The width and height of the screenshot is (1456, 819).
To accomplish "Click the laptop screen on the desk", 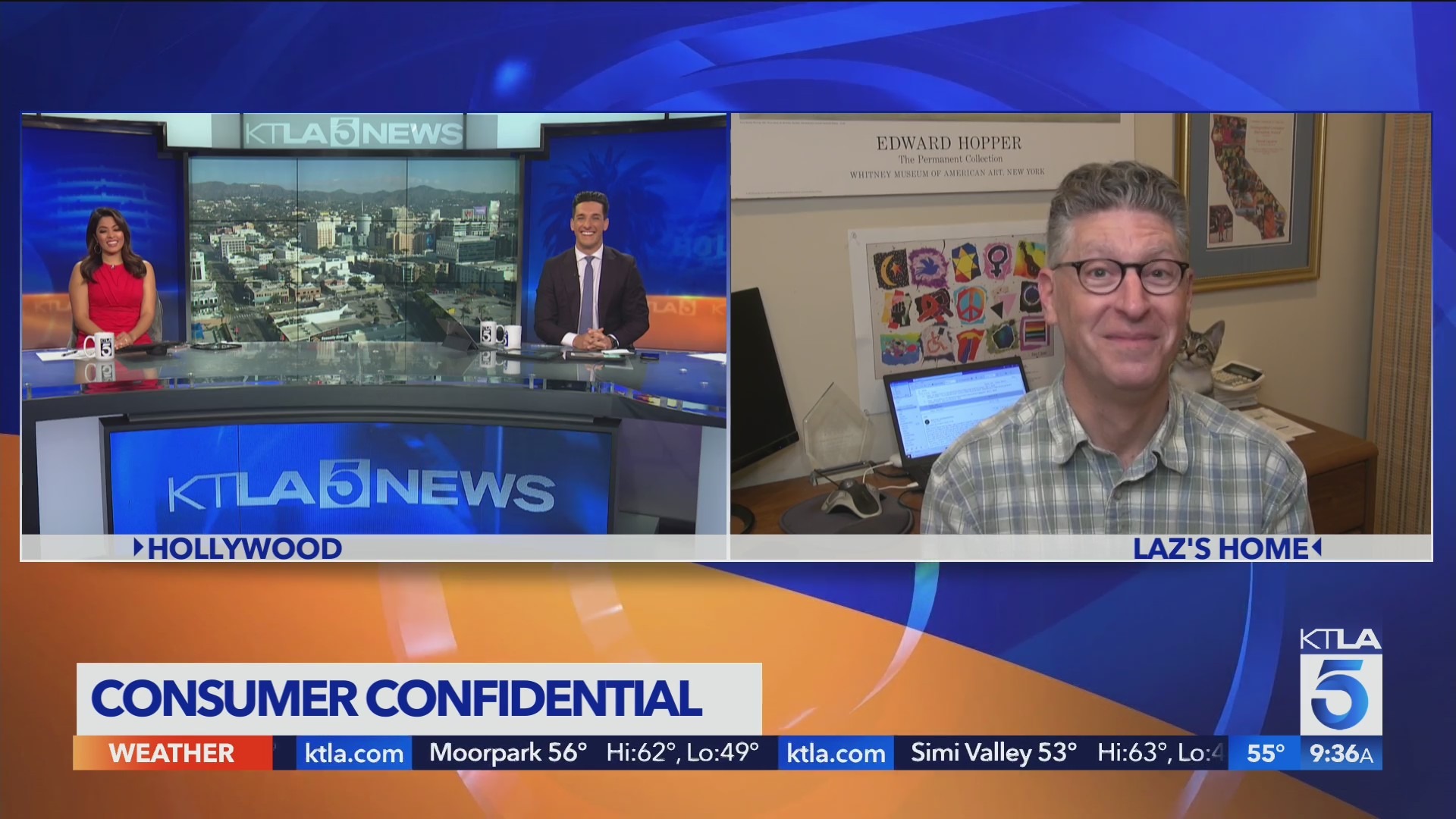I will [x=956, y=413].
